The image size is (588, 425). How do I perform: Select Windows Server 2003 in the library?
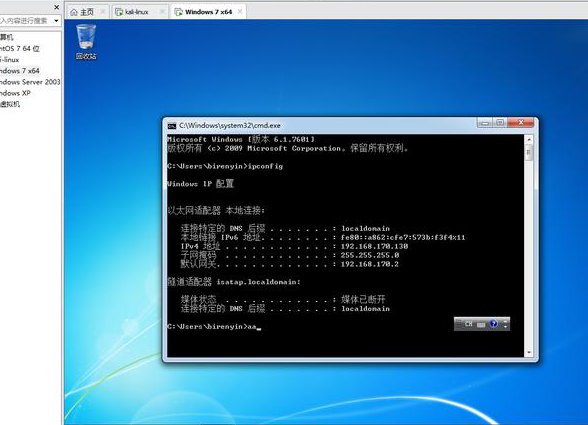(x=30, y=82)
